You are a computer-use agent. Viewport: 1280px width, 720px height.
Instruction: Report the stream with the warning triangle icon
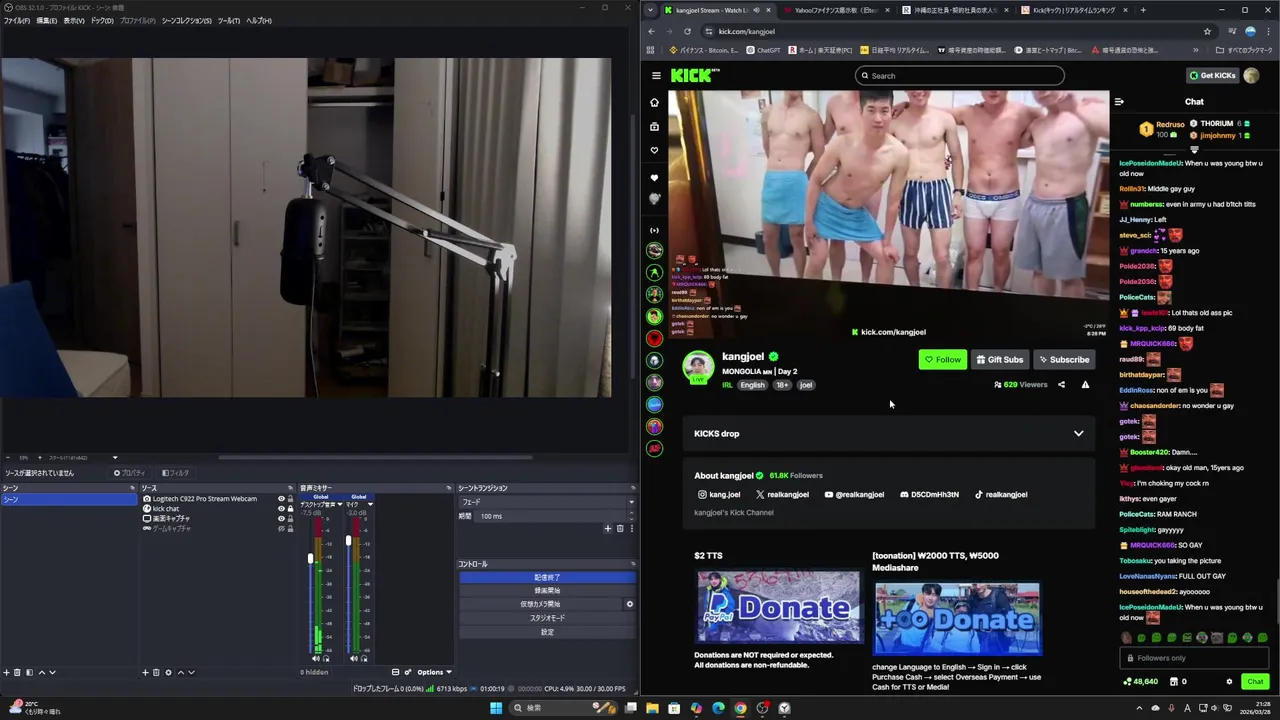pos(1085,384)
